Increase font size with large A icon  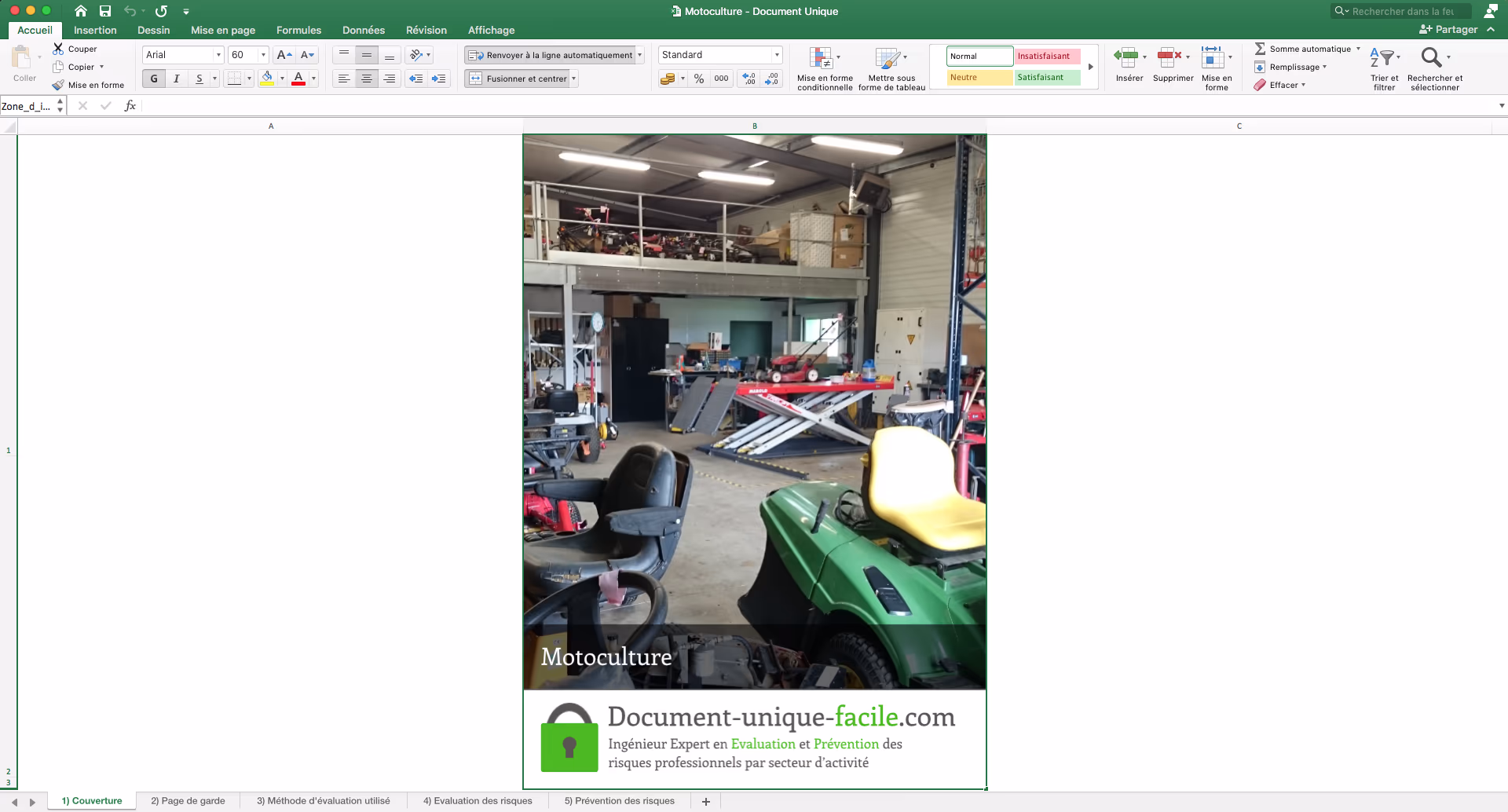click(284, 55)
